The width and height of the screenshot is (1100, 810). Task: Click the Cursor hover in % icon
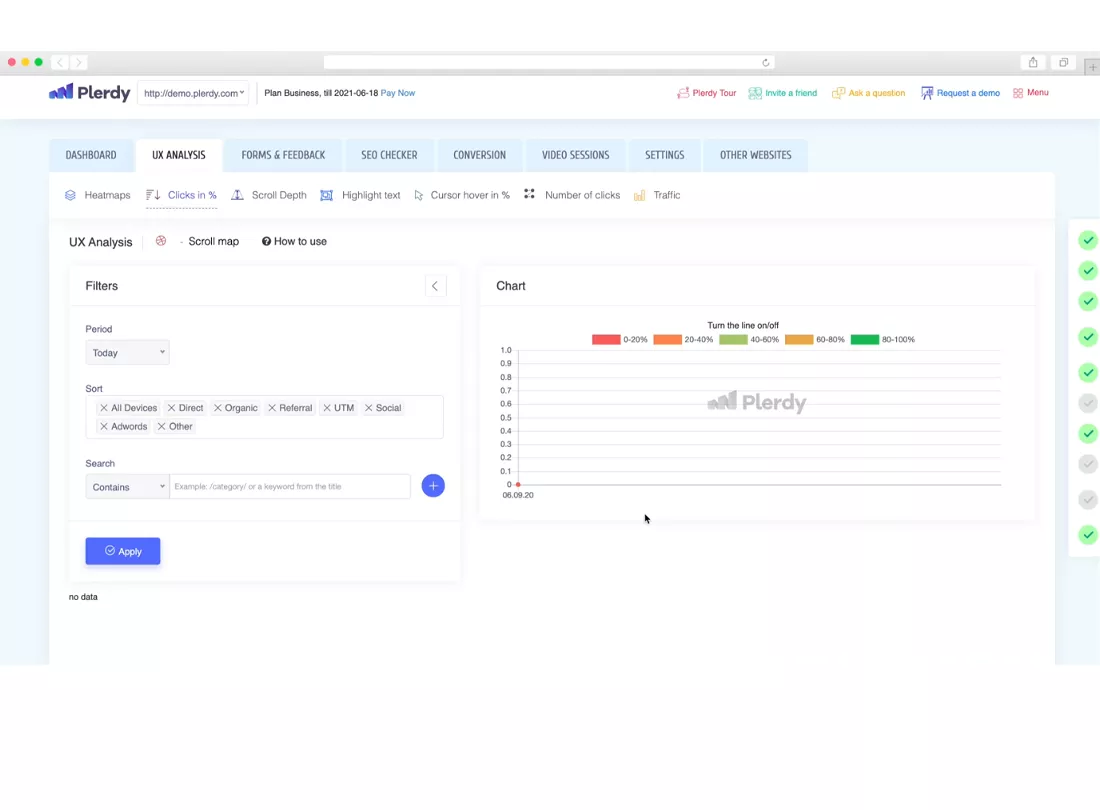(419, 195)
